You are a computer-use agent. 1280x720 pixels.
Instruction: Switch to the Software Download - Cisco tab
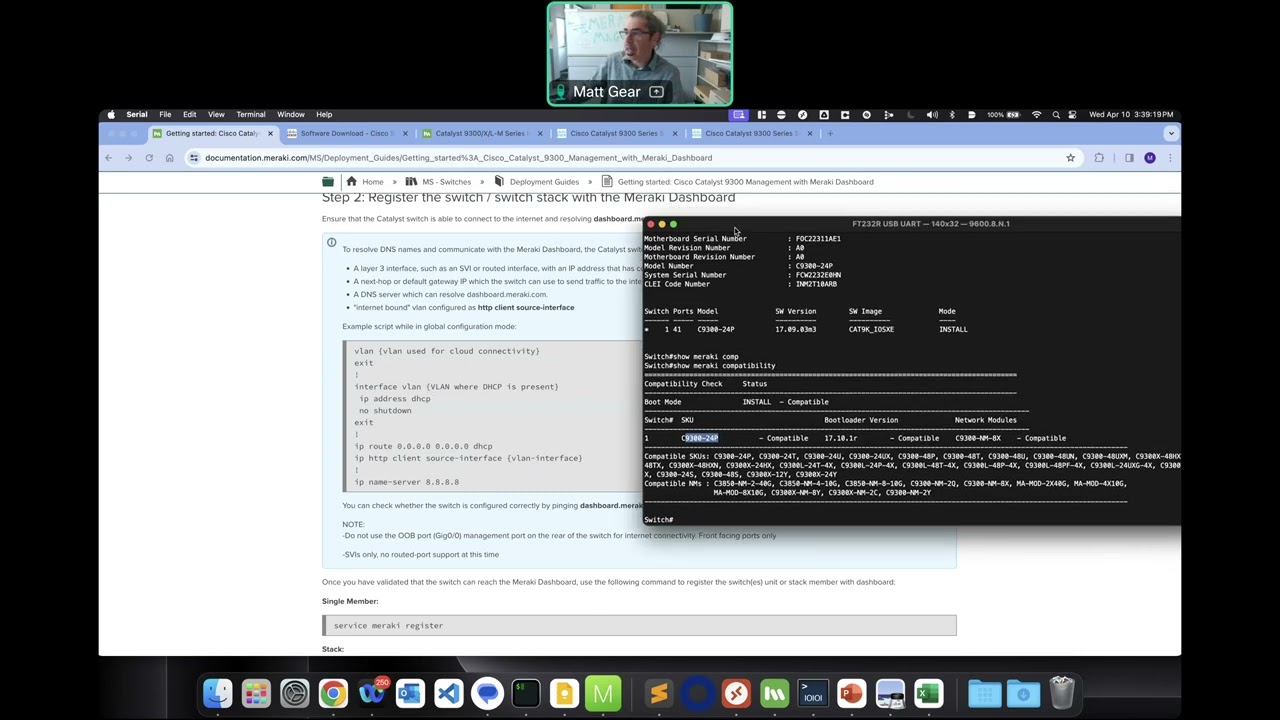(347, 133)
